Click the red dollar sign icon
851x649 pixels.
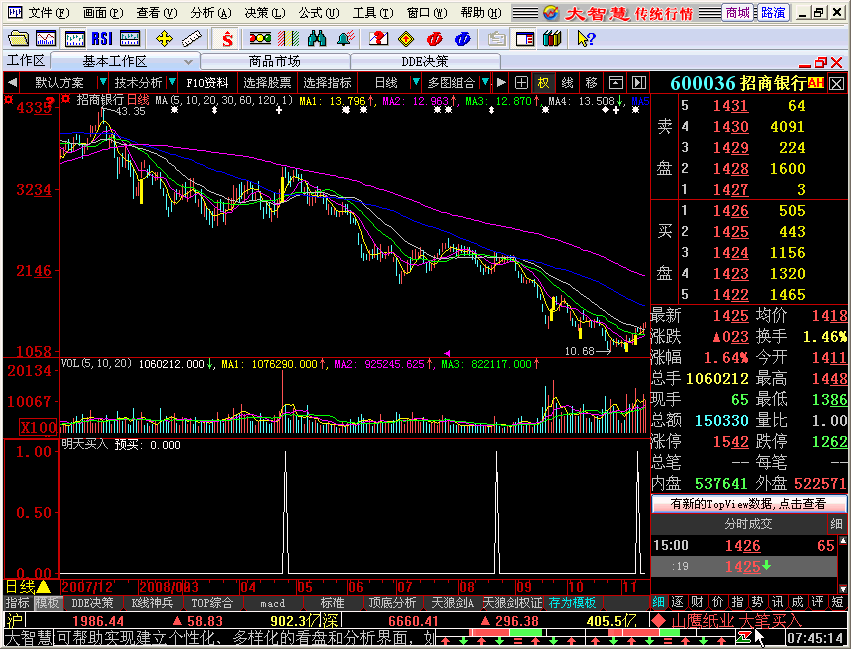click(x=227, y=39)
